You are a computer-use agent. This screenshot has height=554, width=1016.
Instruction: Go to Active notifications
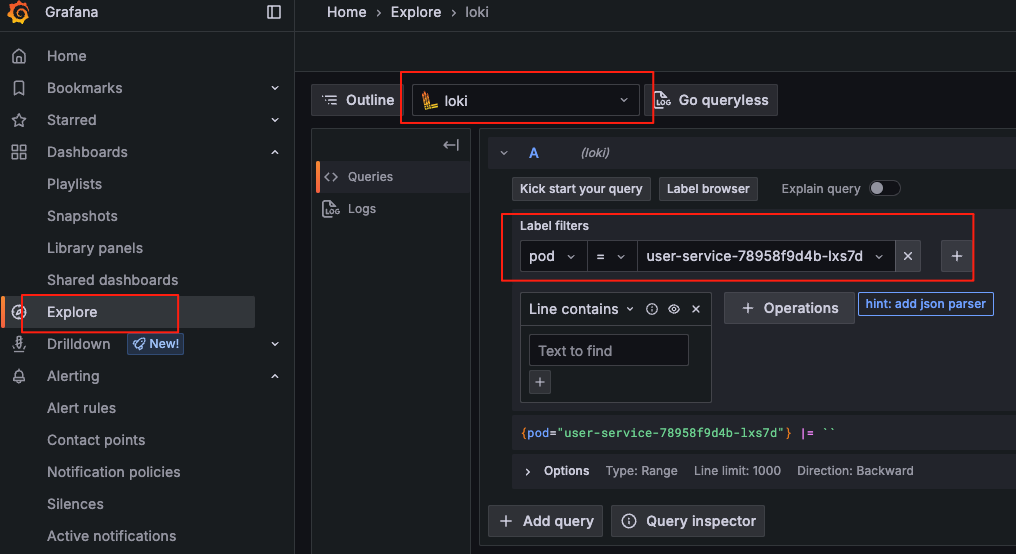click(111, 536)
